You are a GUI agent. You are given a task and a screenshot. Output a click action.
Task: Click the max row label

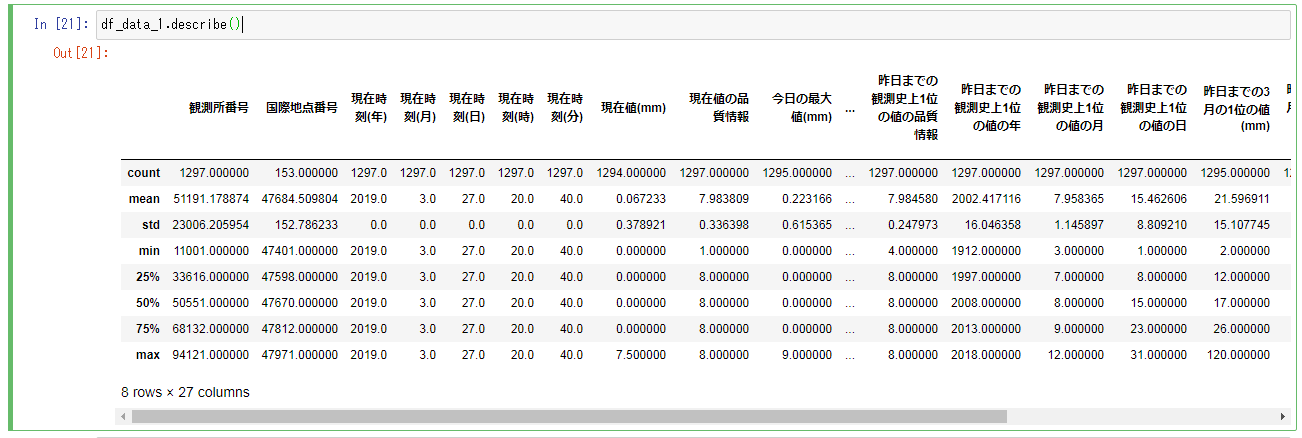click(x=148, y=355)
